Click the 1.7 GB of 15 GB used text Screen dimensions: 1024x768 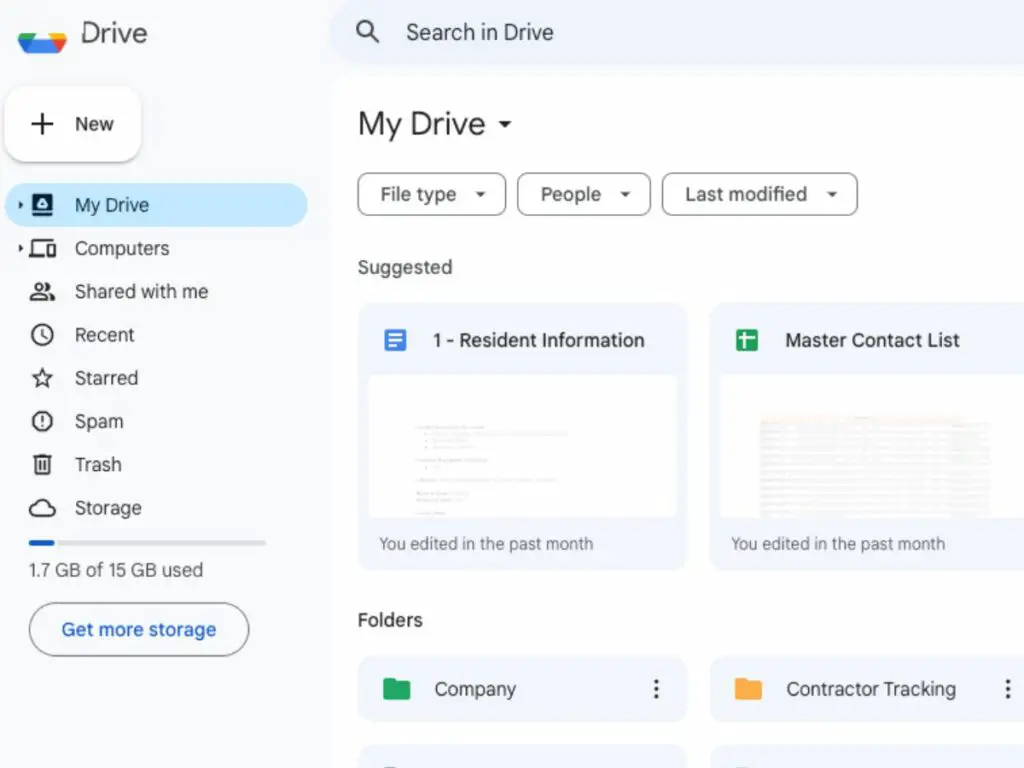[116, 570]
